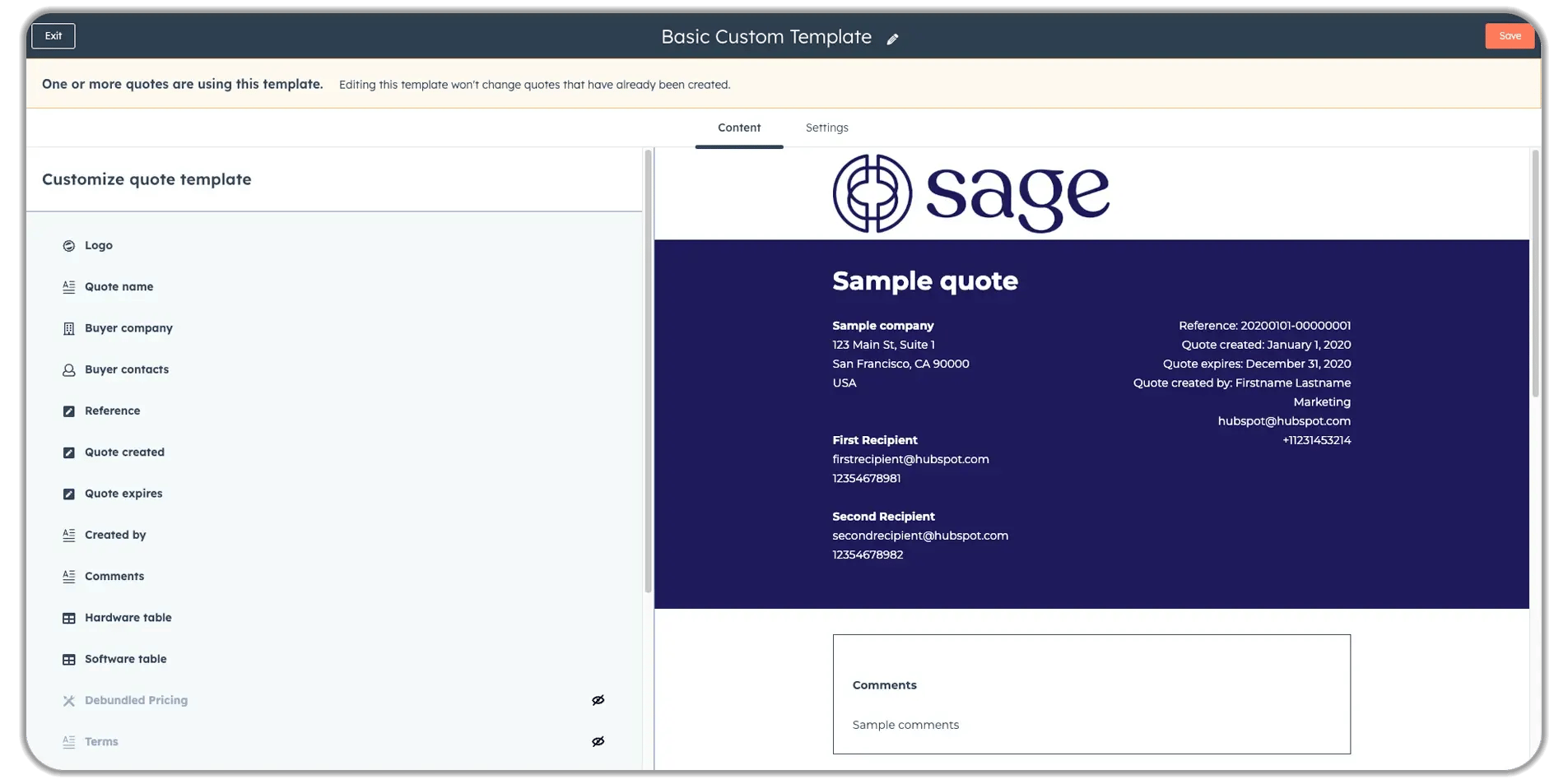Click the Comments text icon
The height and width of the screenshot is (784, 1568).
pyautogui.click(x=69, y=576)
